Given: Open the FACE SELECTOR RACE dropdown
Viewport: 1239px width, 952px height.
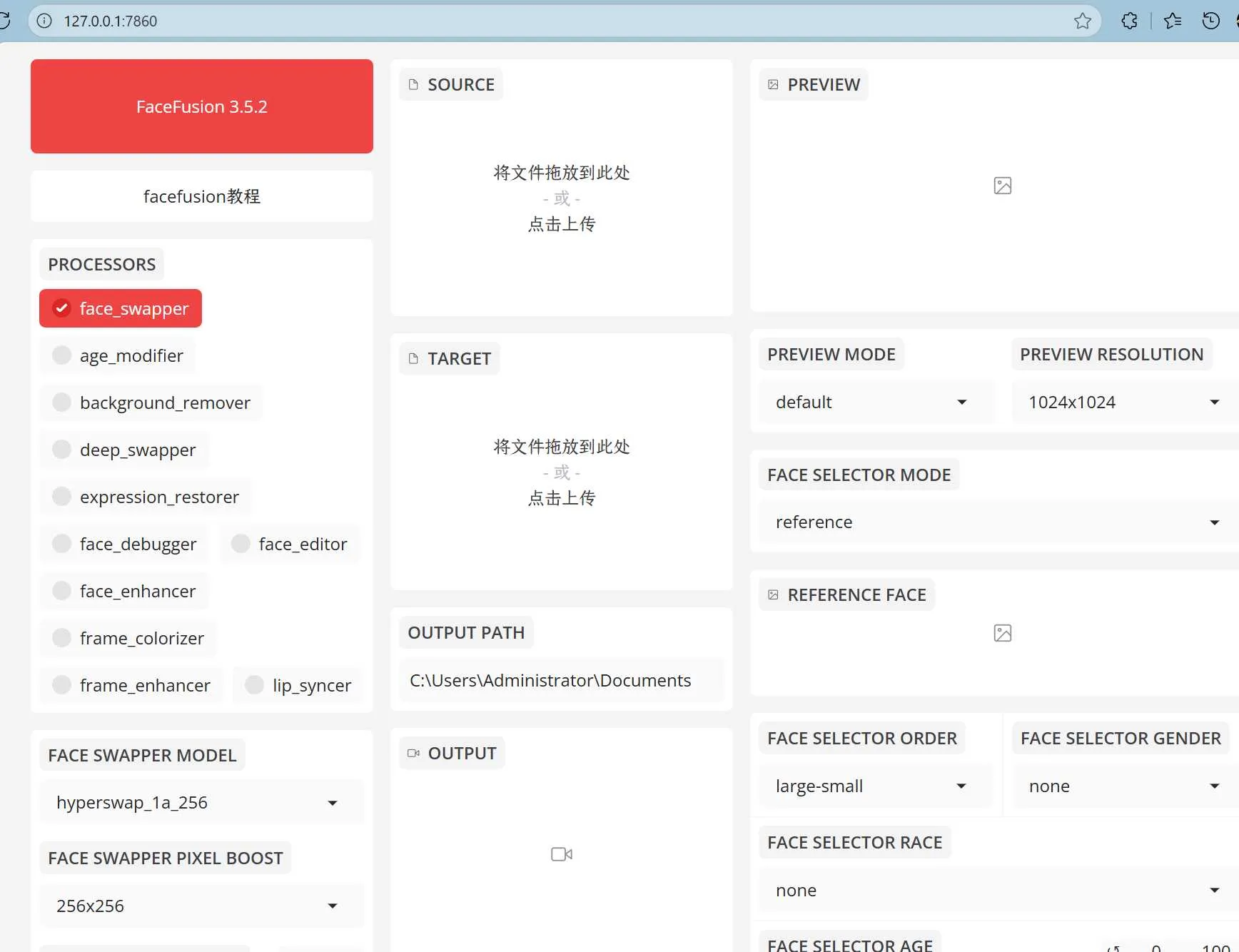Looking at the screenshot, I should 998,890.
